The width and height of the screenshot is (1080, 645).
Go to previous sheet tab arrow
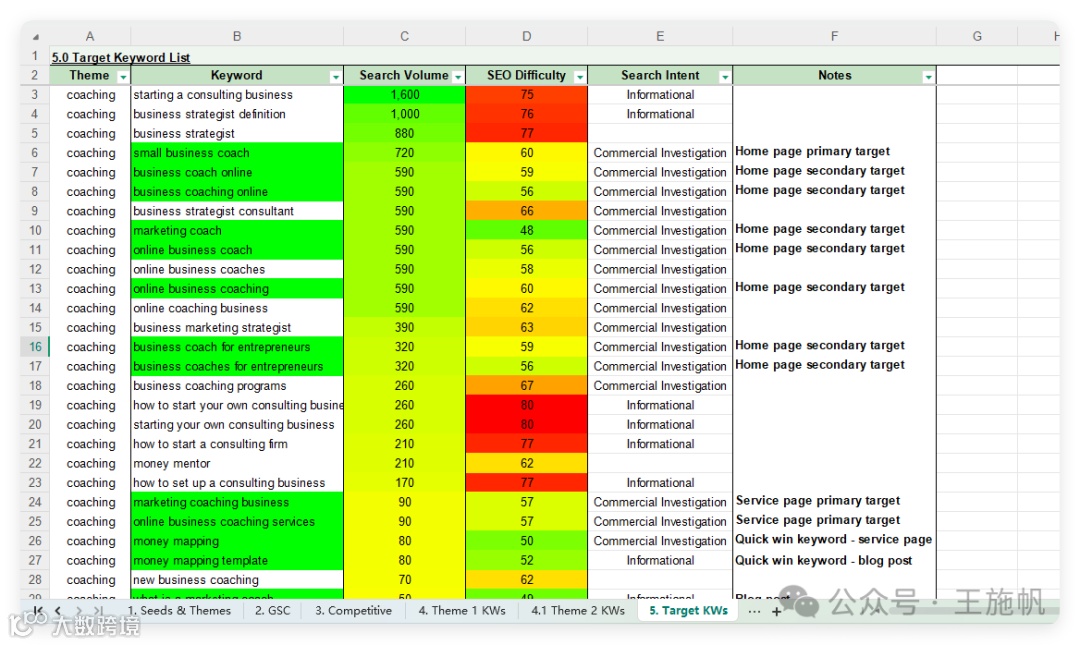tap(58, 611)
